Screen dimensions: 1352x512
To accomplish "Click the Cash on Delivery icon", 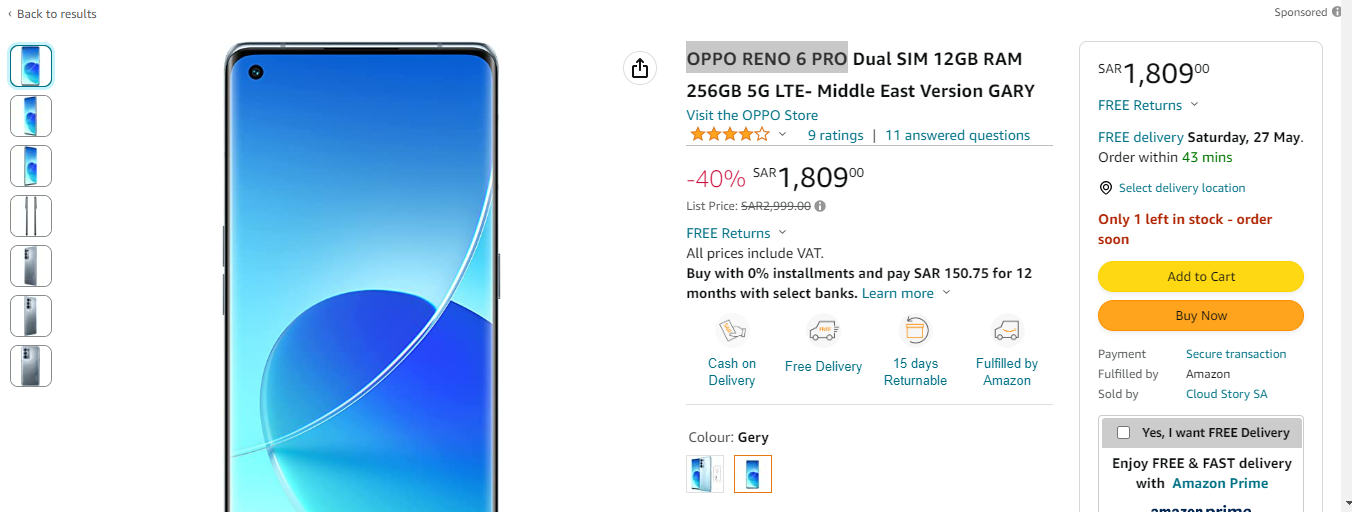I will 732,330.
